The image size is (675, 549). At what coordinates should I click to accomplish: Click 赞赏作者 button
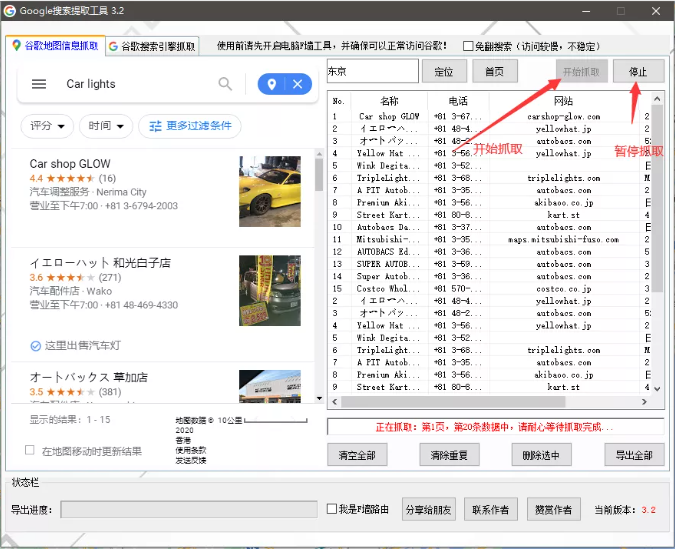pyautogui.click(x=554, y=510)
